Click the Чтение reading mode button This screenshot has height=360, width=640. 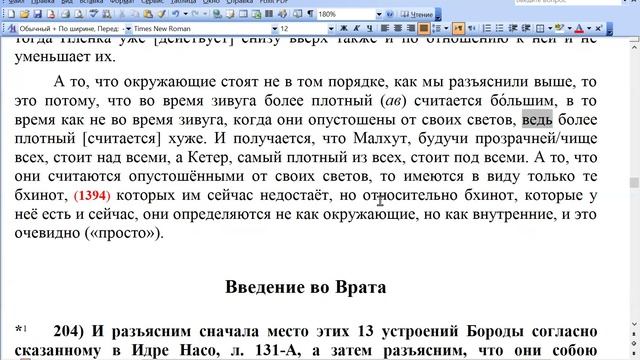point(416,14)
